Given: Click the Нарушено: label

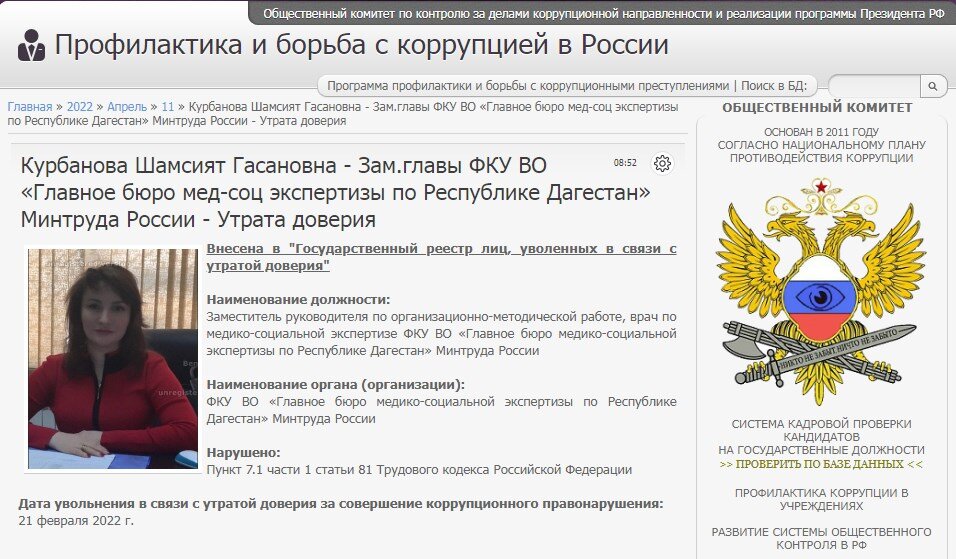Looking at the screenshot, I should point(243,452).
